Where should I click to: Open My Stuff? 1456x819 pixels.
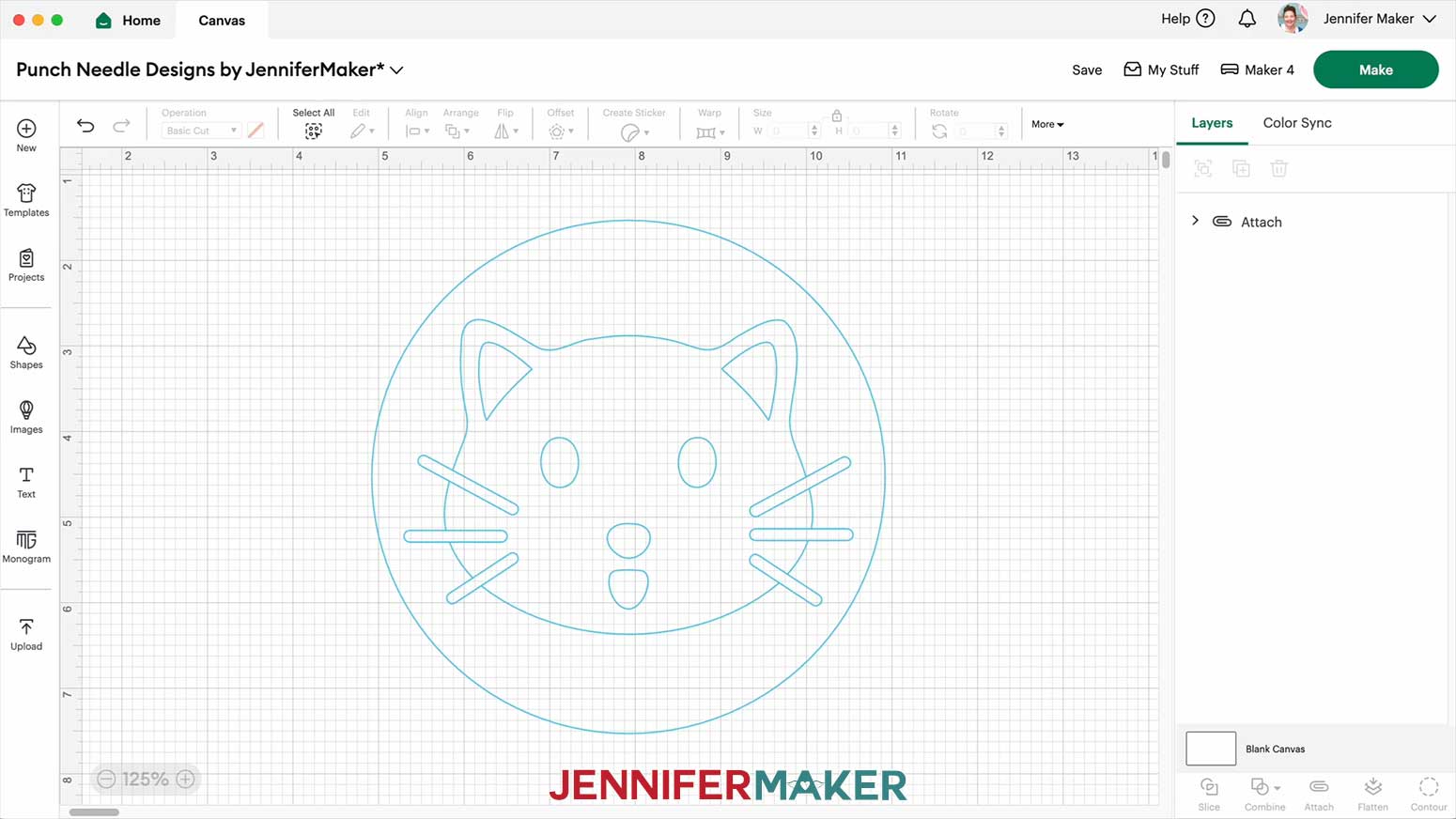pyautogui.click(x=1161, y=70)
